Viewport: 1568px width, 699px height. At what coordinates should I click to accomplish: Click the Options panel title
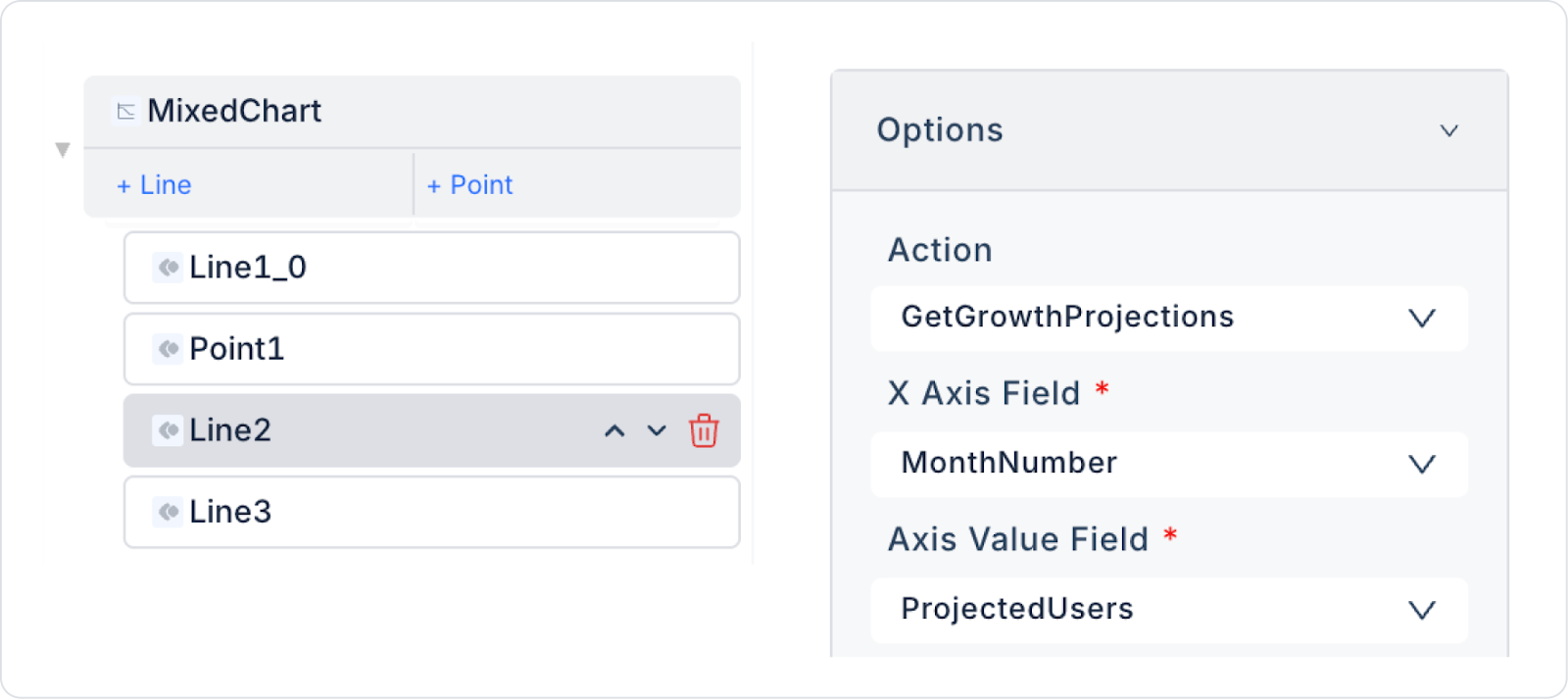[x=940, y=130]
